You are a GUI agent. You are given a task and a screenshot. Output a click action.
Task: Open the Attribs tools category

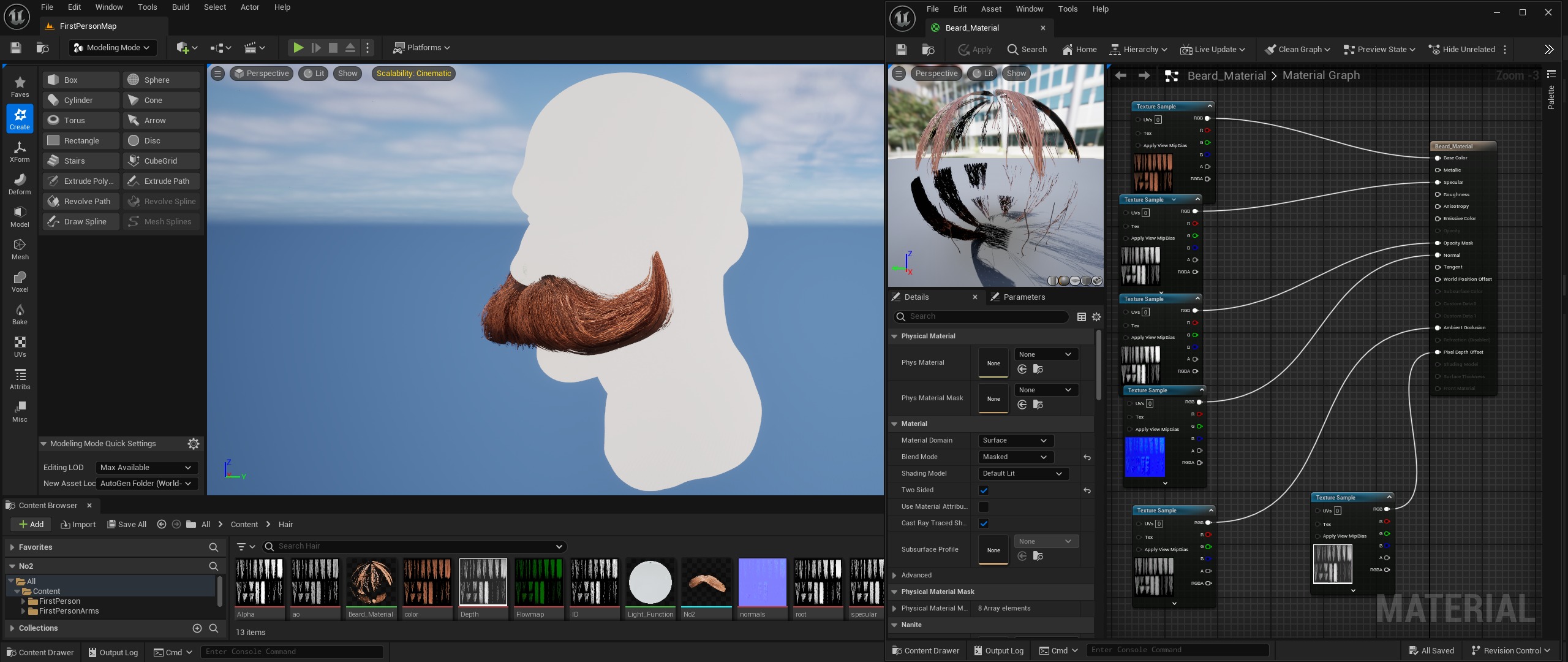tap(20, 378)
